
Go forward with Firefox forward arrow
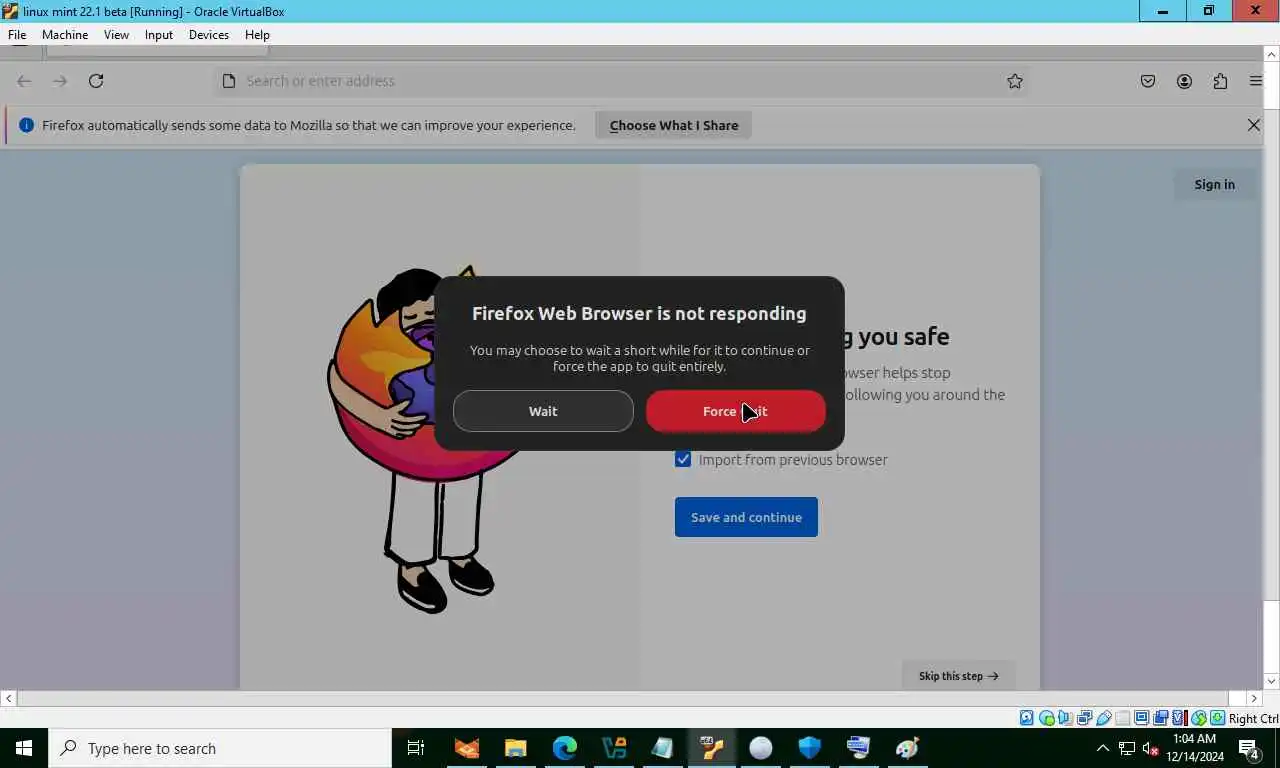tap(60, 81)
